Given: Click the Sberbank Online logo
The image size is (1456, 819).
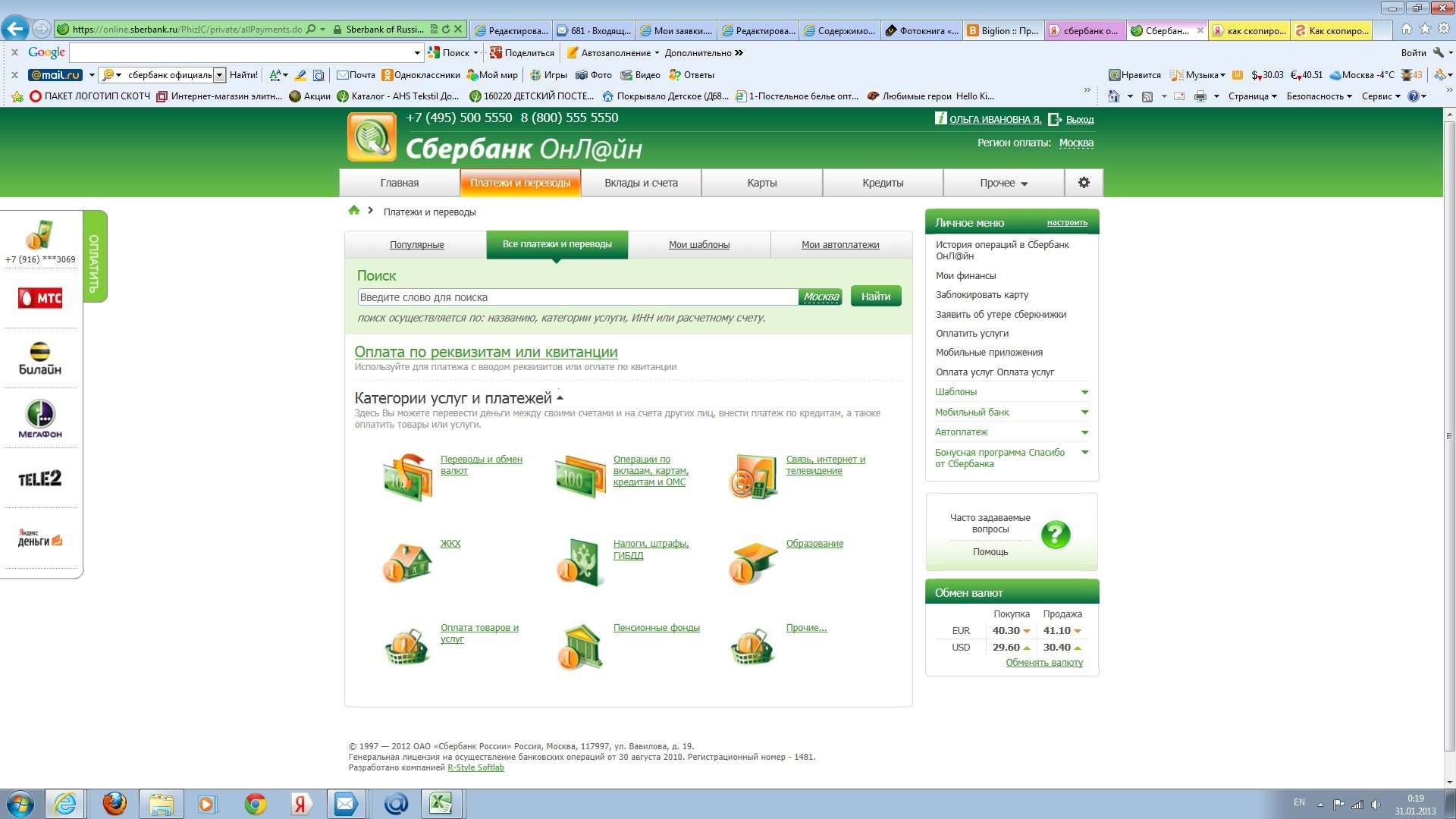Looking at the screenshot, I should 372,137.
